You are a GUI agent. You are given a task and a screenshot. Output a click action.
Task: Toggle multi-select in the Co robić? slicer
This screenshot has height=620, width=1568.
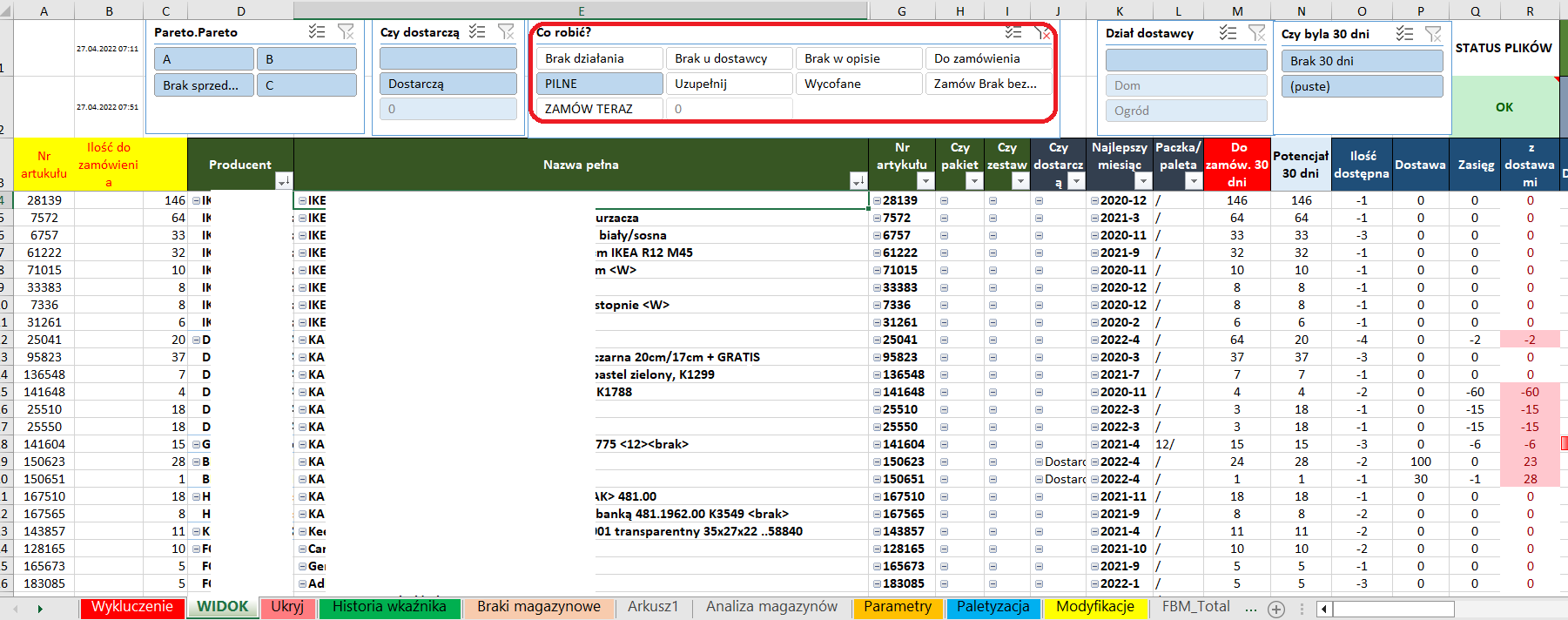1013,32
